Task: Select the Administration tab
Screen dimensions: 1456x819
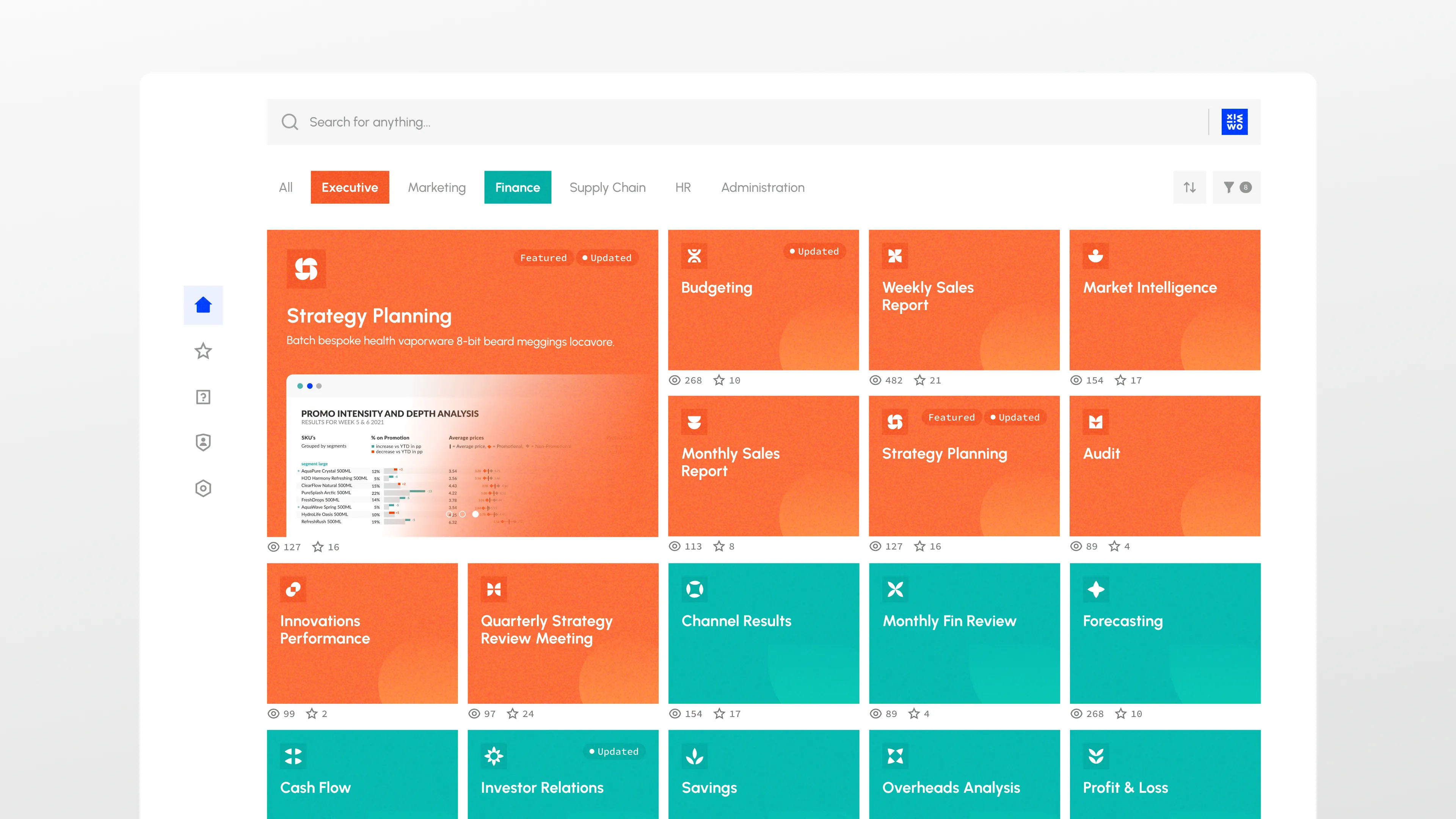Action: tap(763, 187)
